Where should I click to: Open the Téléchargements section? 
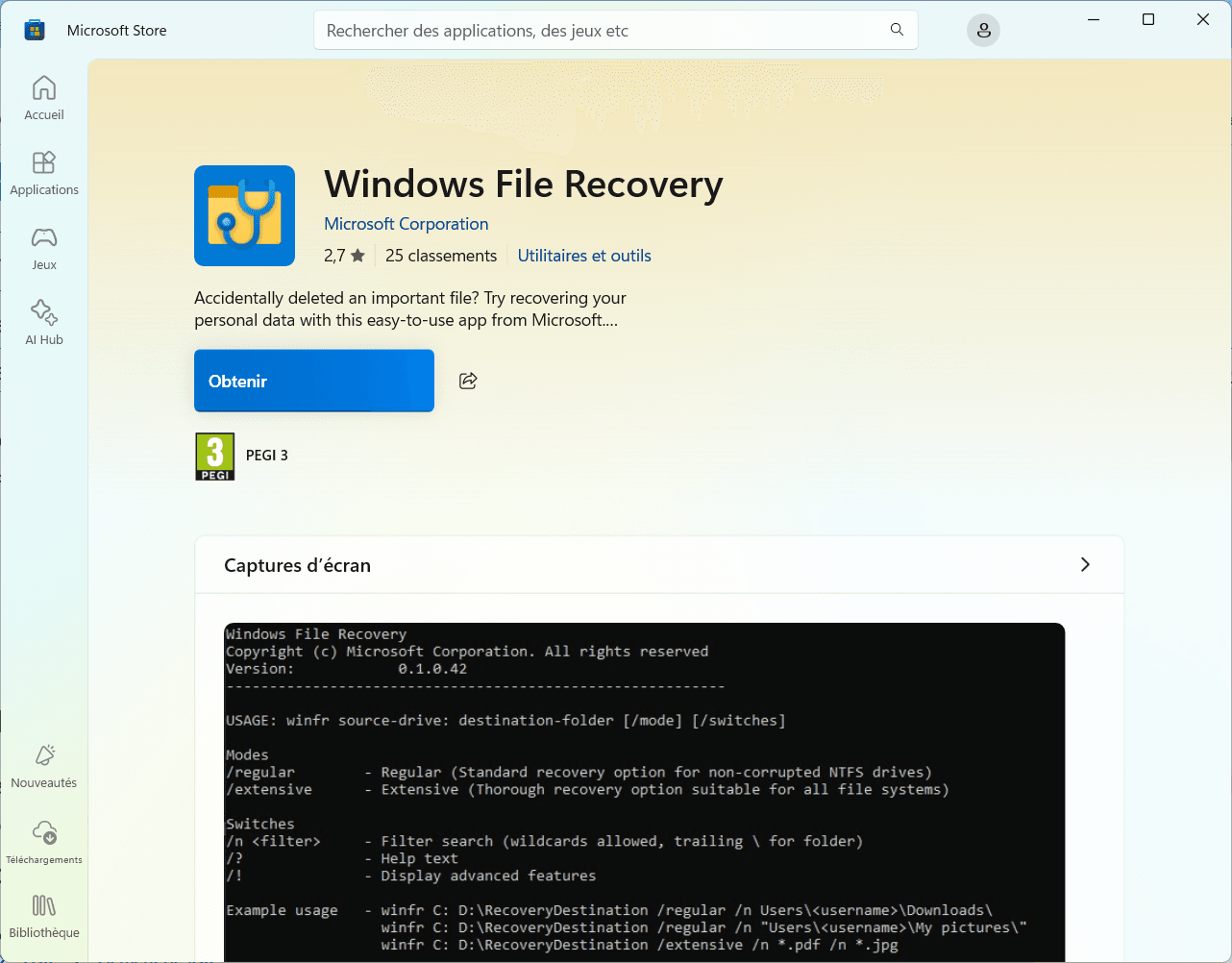44,842
